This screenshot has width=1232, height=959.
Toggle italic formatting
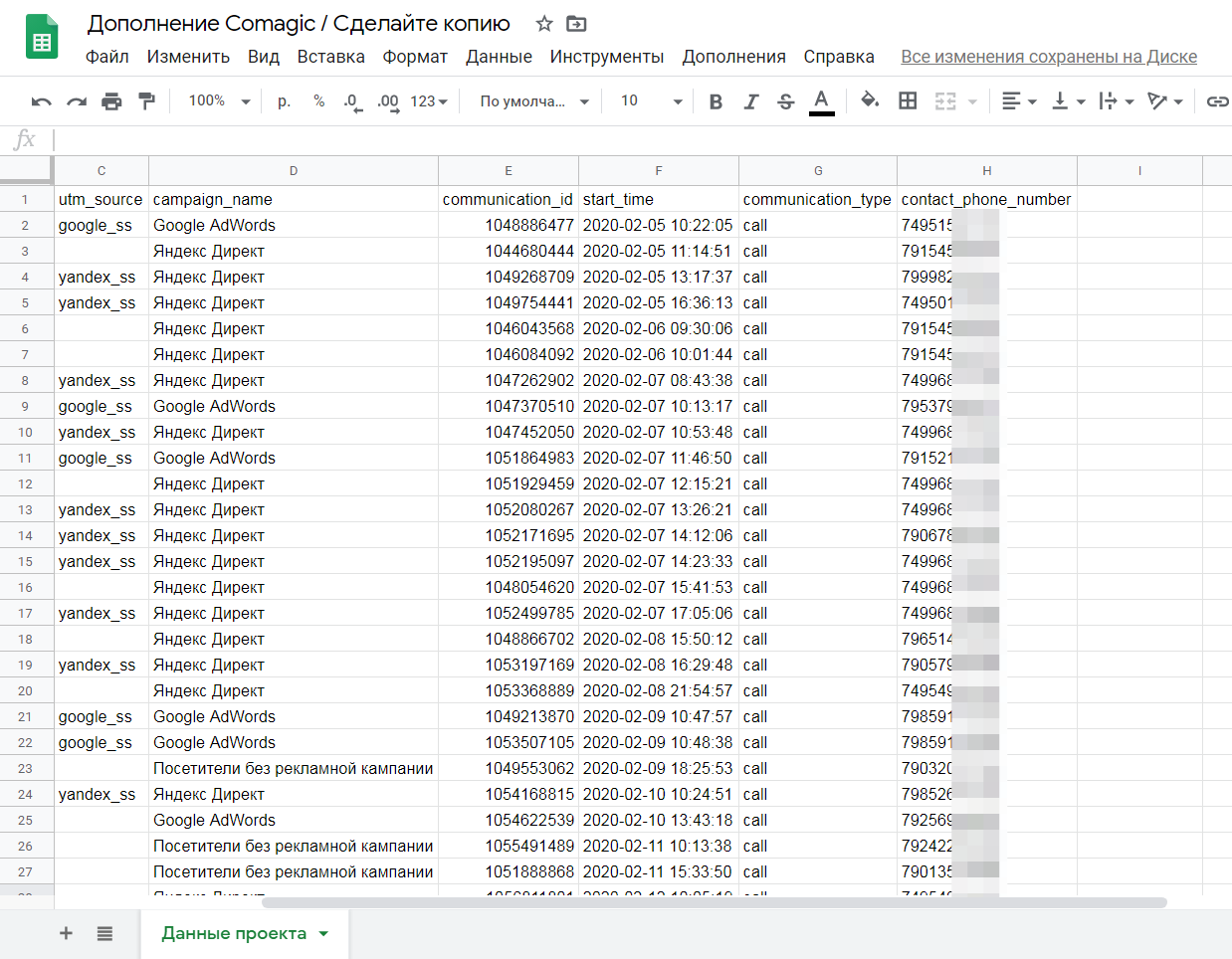tap(750, 101)
